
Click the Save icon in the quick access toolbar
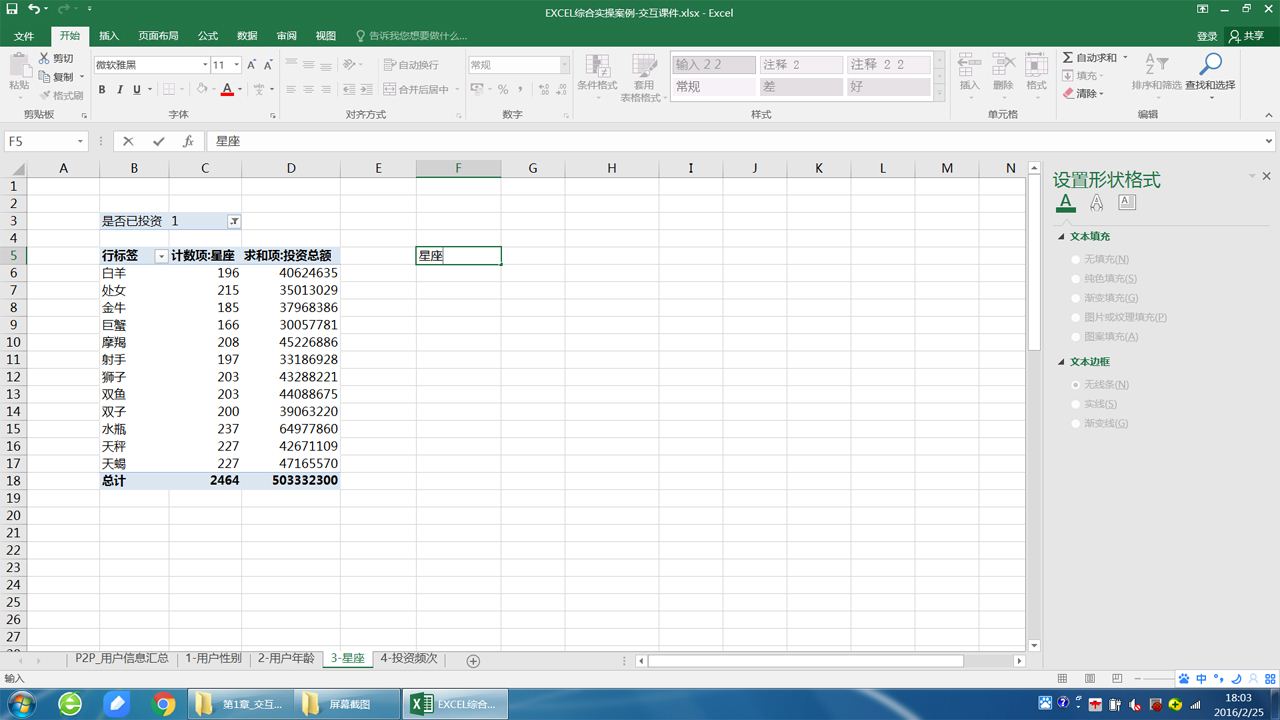point(12,10)
